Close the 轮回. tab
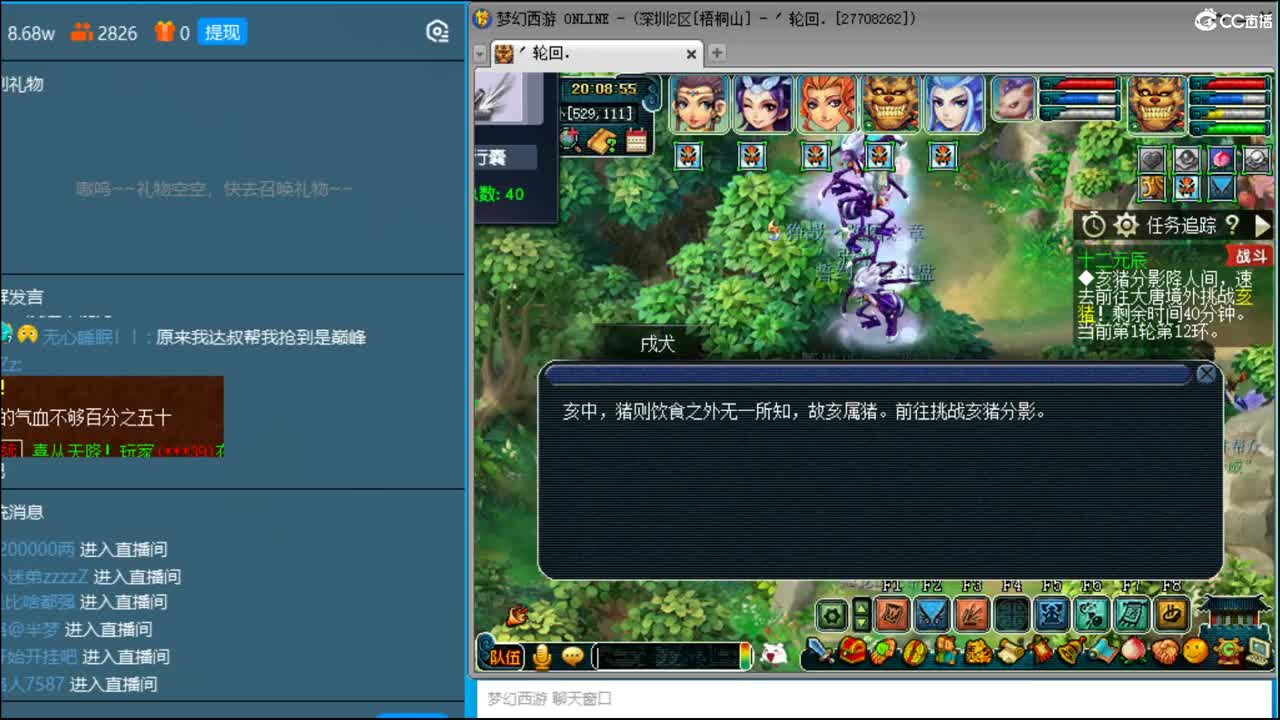The width and height of the screenshot is (1280, 720). coord(691,54)
